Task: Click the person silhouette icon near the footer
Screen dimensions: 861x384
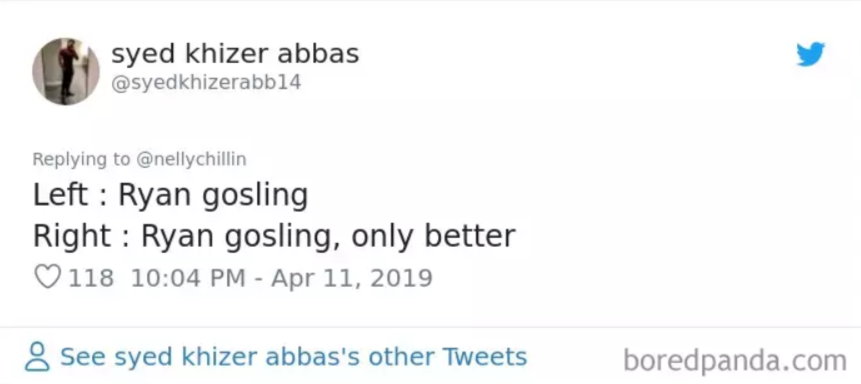Action: pyautogui.click(x=37, y=358)
